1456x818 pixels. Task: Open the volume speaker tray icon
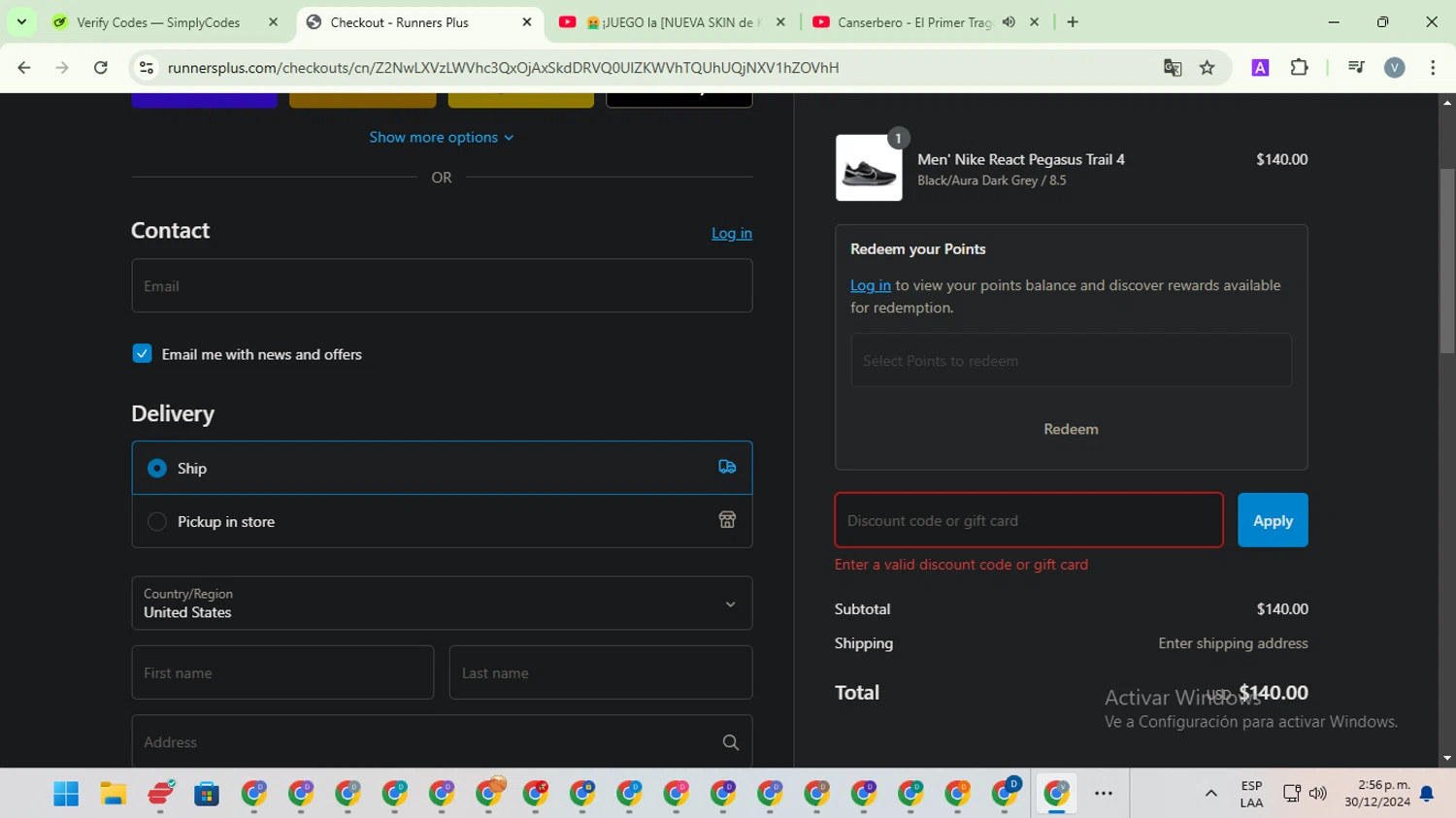pos(1317,794)
